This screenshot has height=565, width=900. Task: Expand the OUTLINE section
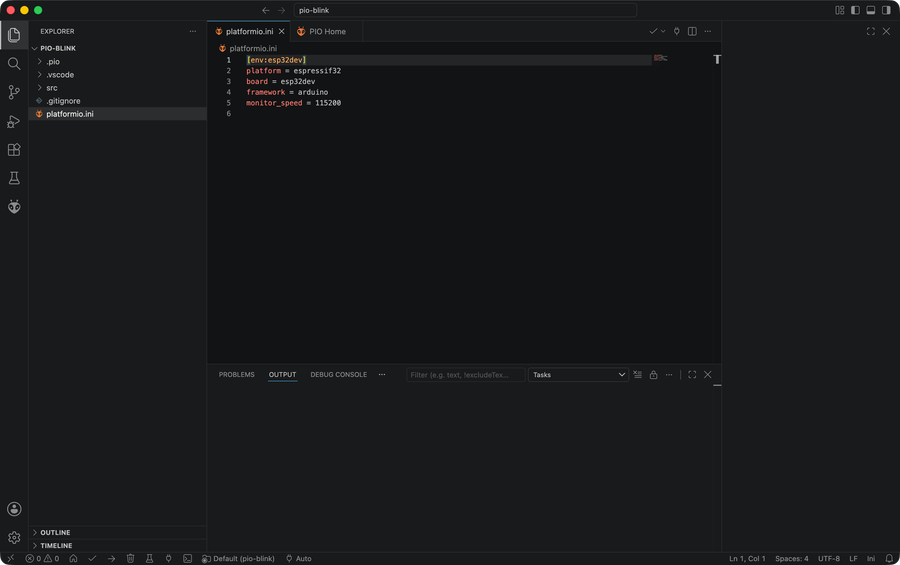pyautogui.click(x=118, y=532)
